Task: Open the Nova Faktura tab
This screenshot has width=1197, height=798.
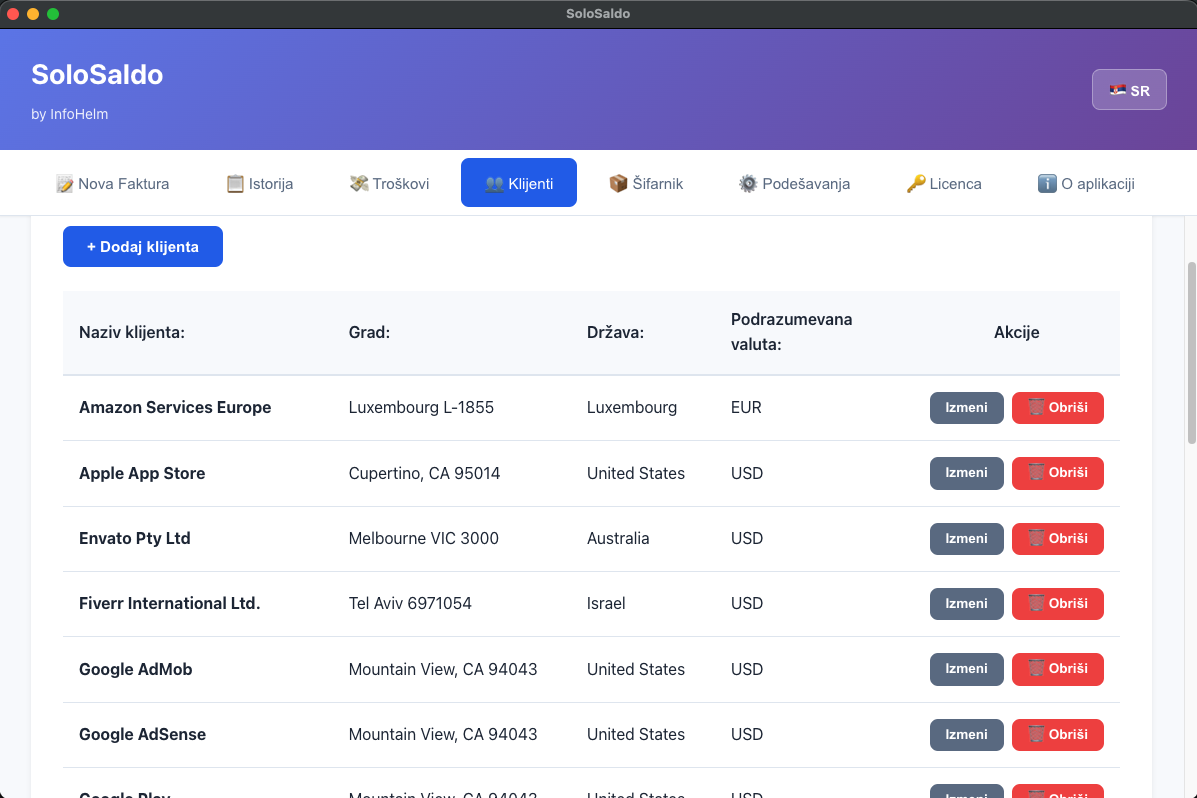Action: point(112,183)
